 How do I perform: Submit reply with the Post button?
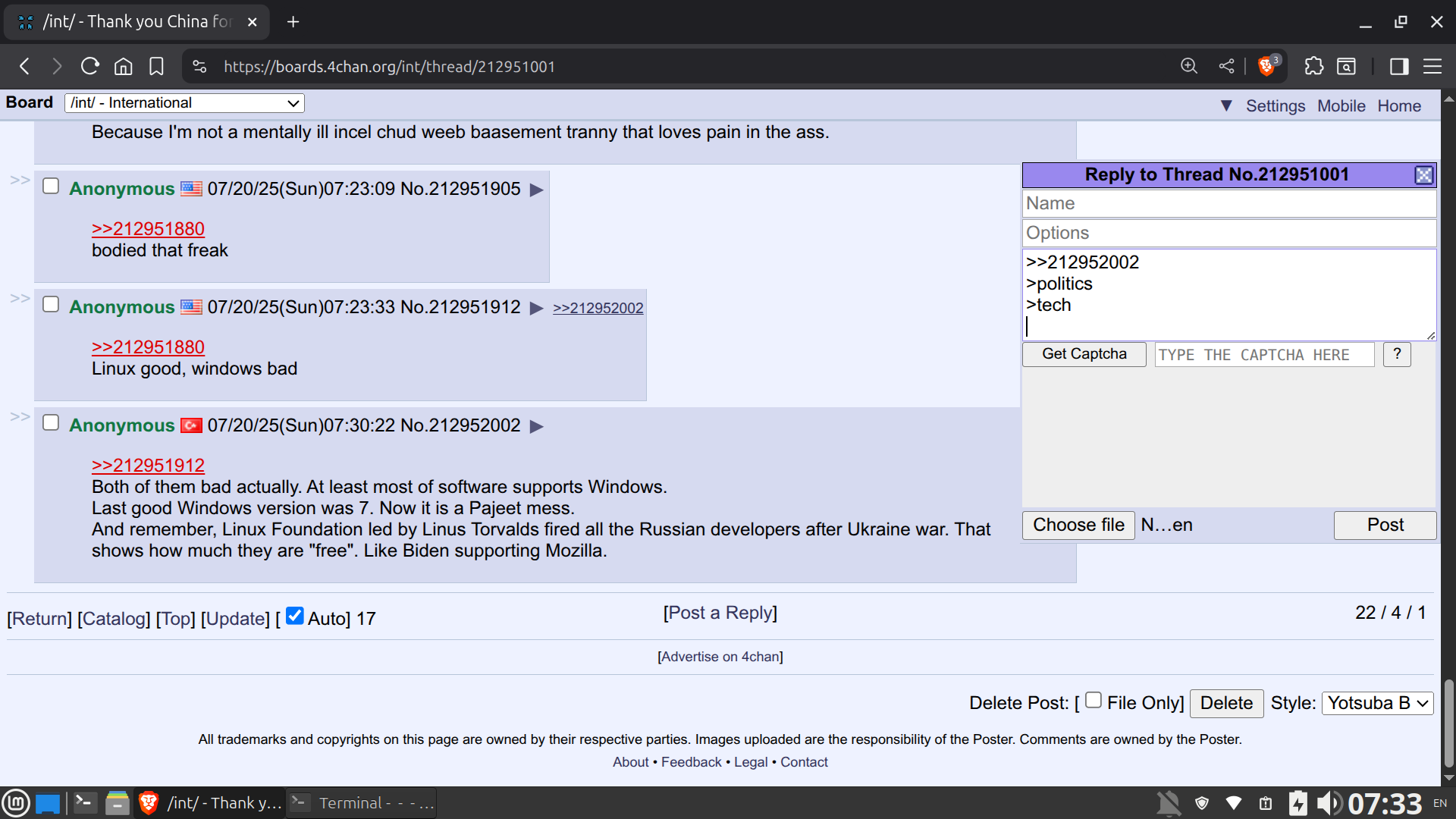click(1385, 526)
